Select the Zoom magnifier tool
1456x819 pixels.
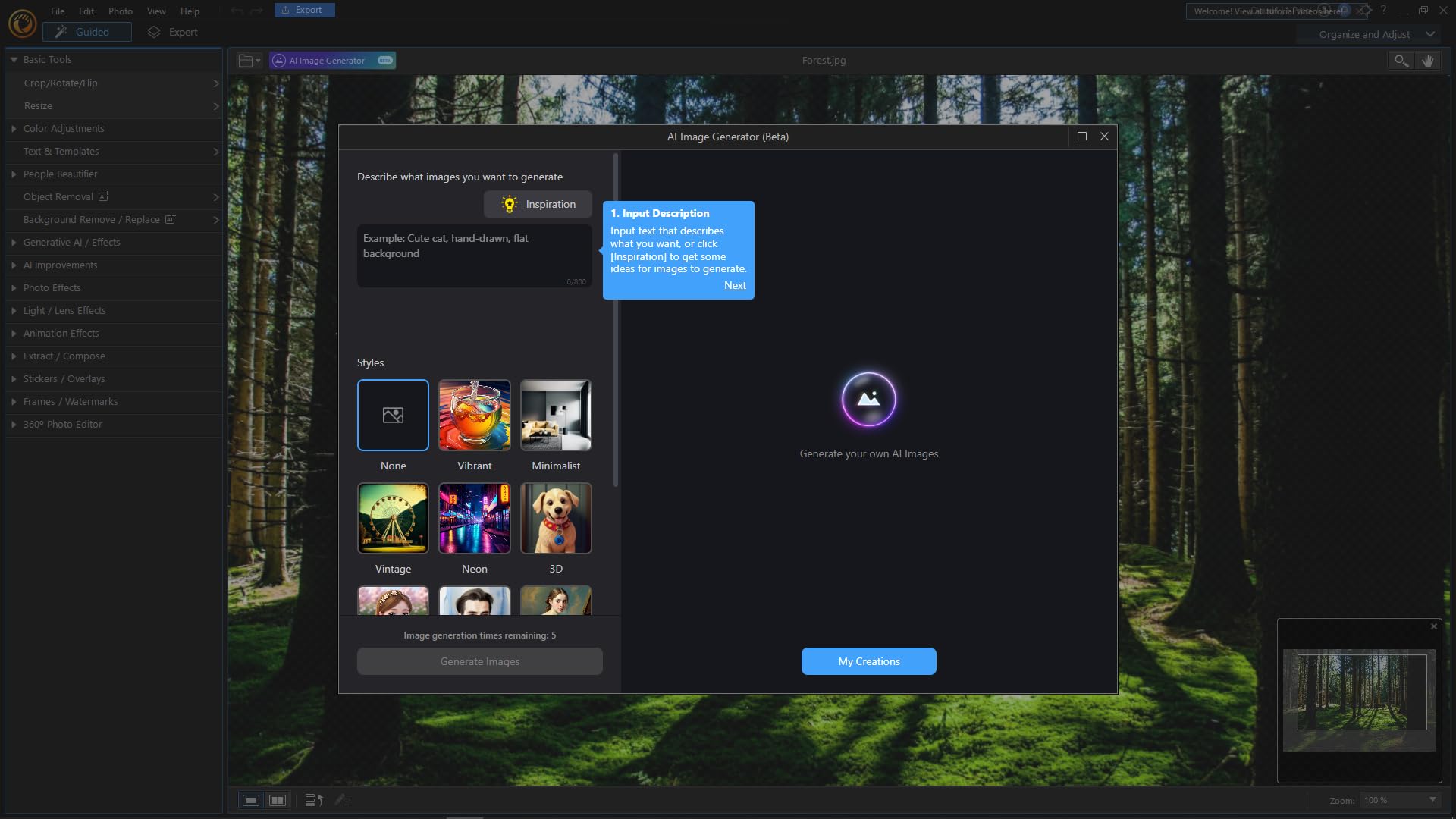coord(1401,61)
